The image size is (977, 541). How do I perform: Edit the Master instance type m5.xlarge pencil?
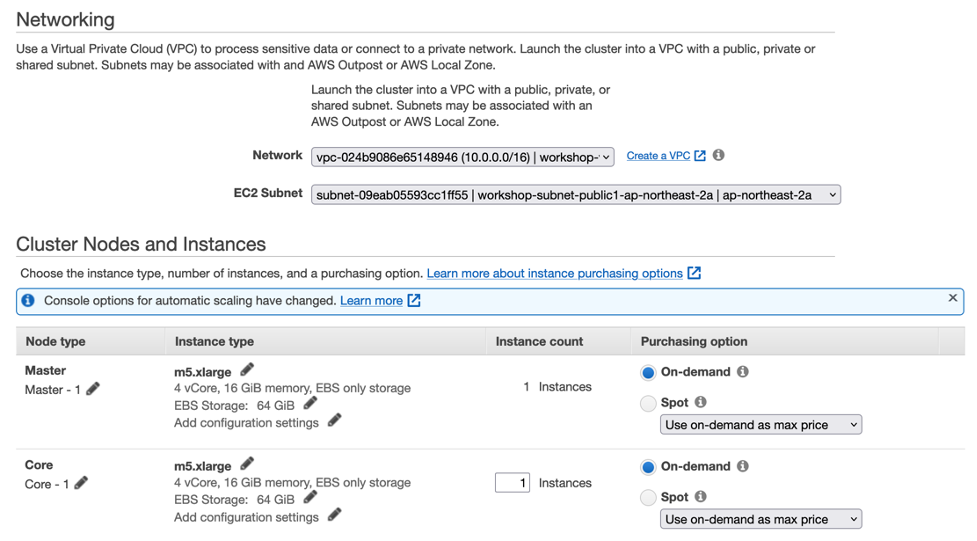click(247, 370)
